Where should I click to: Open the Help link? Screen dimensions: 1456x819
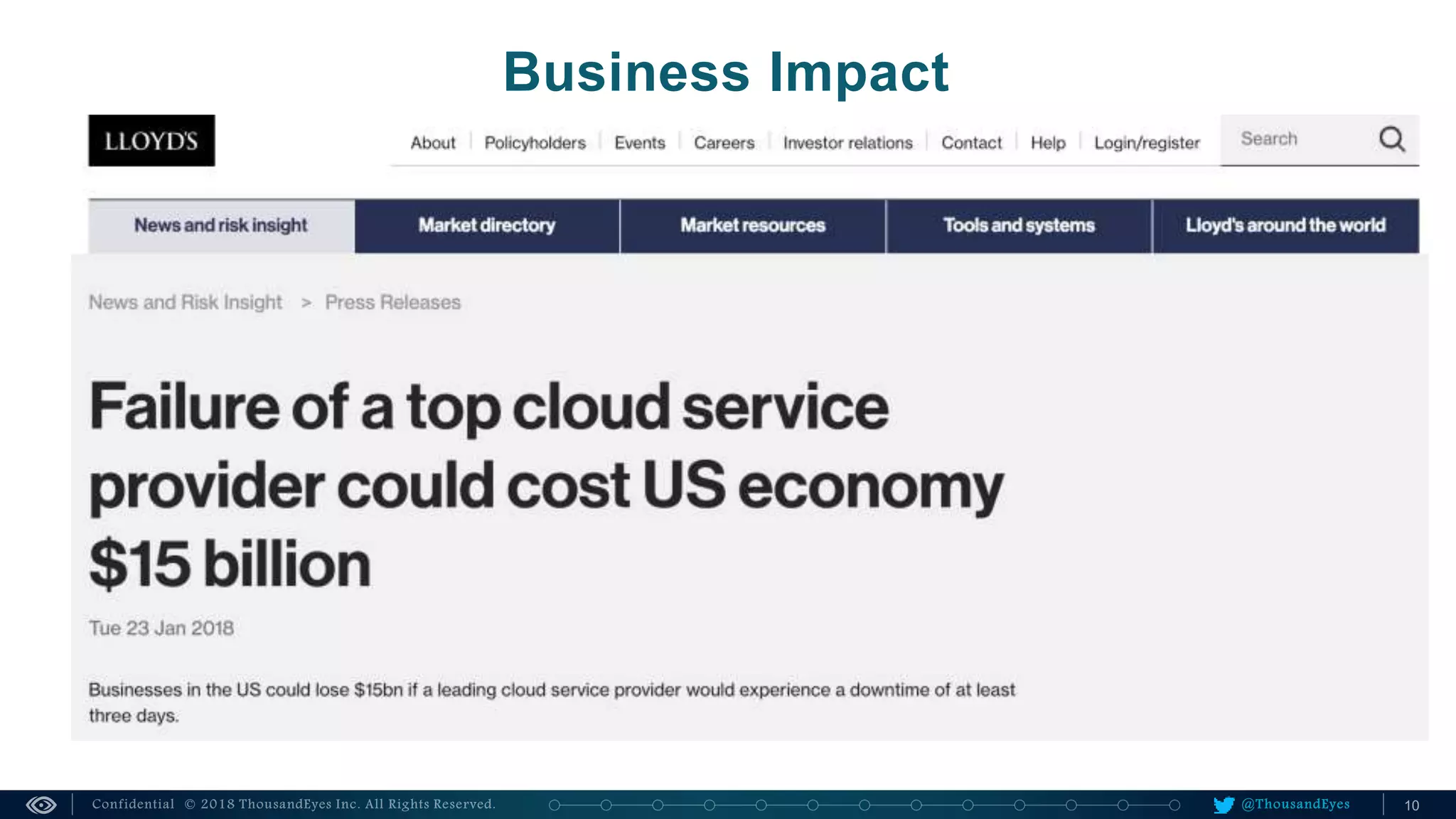pyautogui.click(x=1048, y=143)
